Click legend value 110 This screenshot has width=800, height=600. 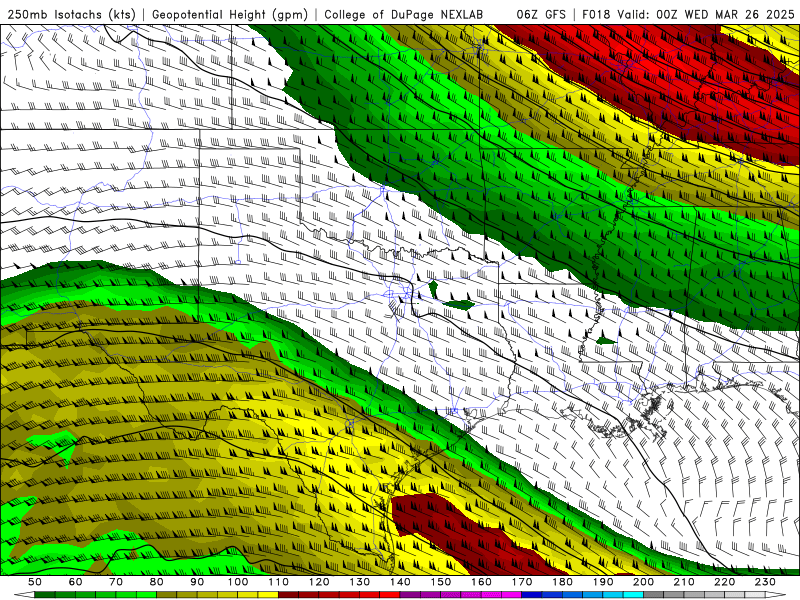coord(279,582)
